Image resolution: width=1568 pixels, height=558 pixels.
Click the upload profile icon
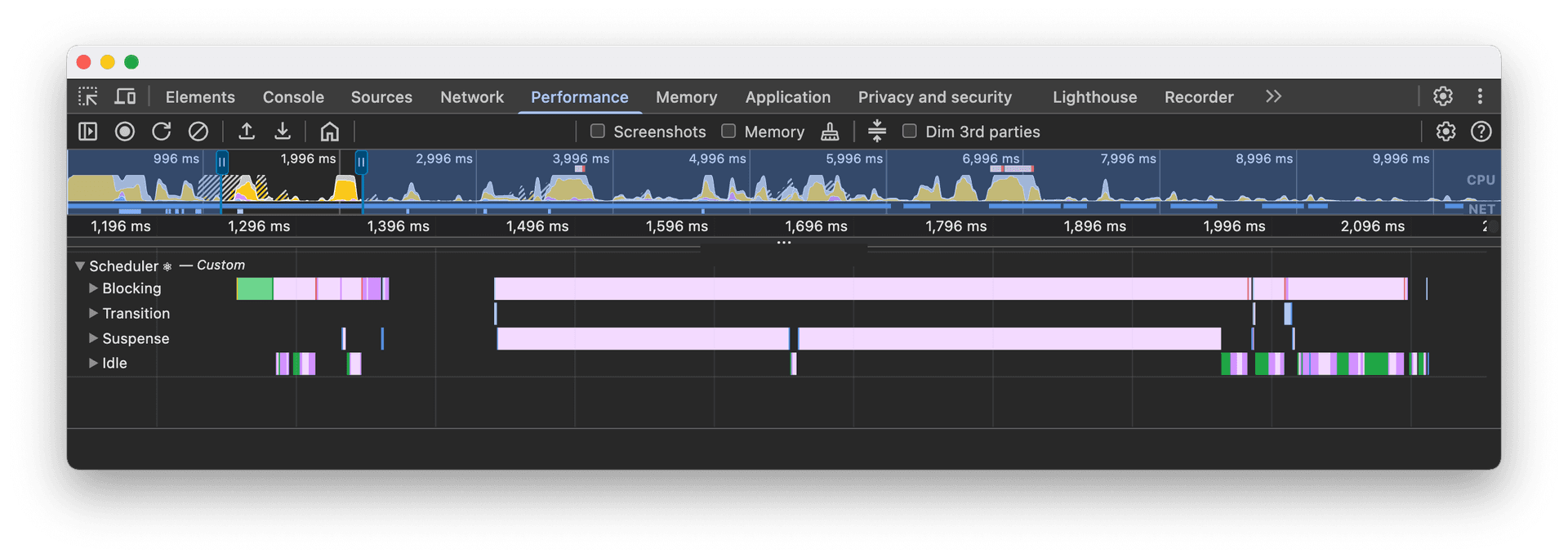pyautogui.click(x=247, y=132)
